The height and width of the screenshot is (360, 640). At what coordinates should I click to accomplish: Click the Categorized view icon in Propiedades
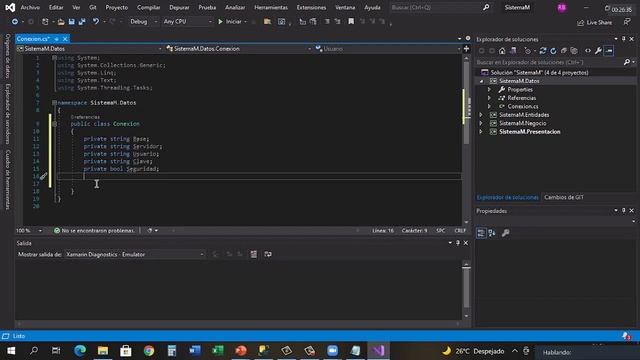[x=481, y=233]
